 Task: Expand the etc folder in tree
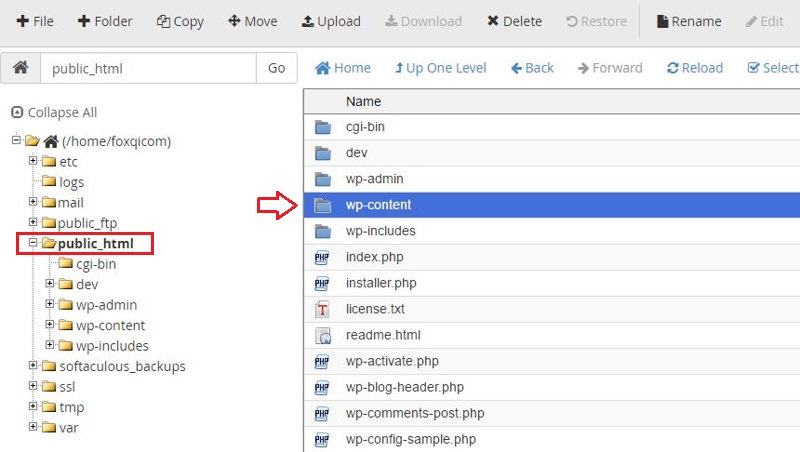(x=33, y=160)
